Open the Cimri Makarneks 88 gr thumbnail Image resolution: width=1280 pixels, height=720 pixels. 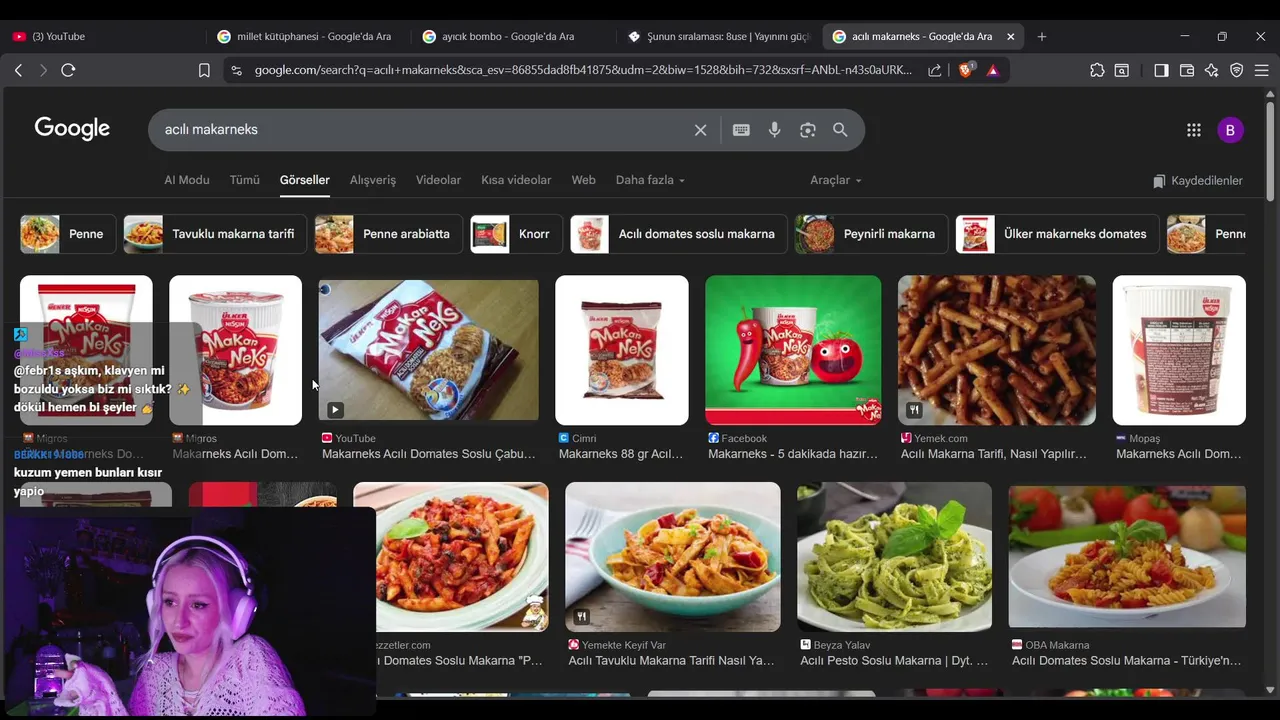click(622, 350)
